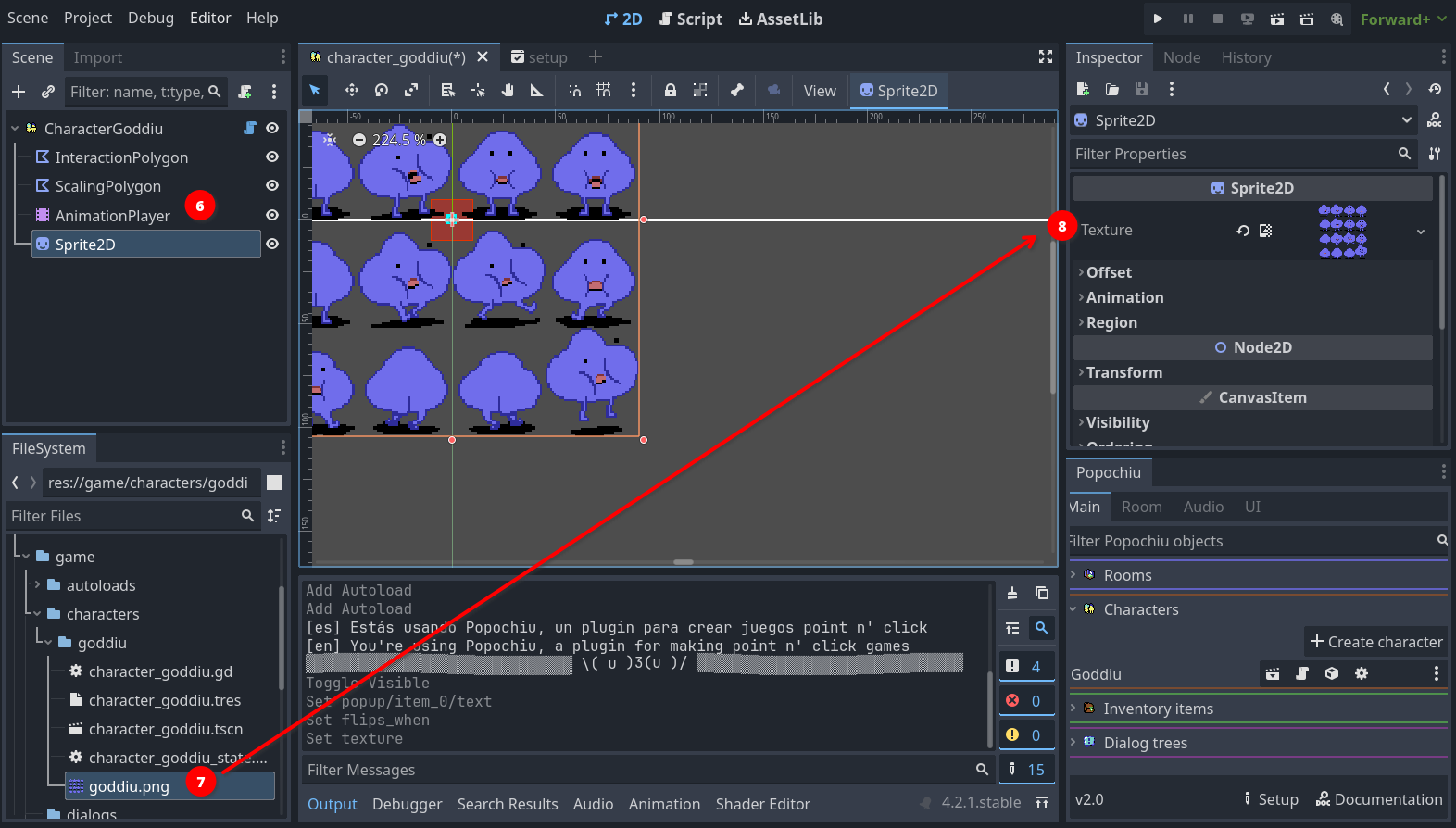Expand the autoloads folder in FileSystem

pos(37,585)
